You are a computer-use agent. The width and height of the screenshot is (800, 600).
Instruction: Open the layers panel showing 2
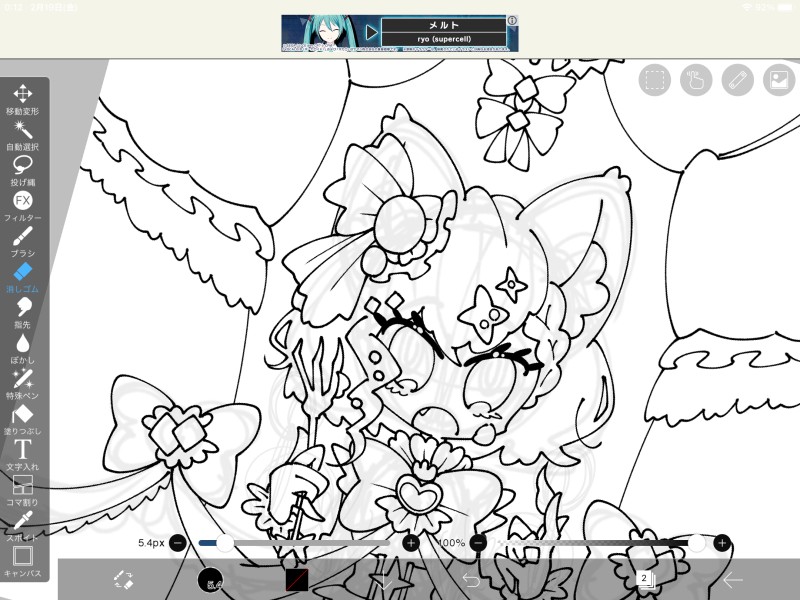pyautogui.click(x=645, y=580)
